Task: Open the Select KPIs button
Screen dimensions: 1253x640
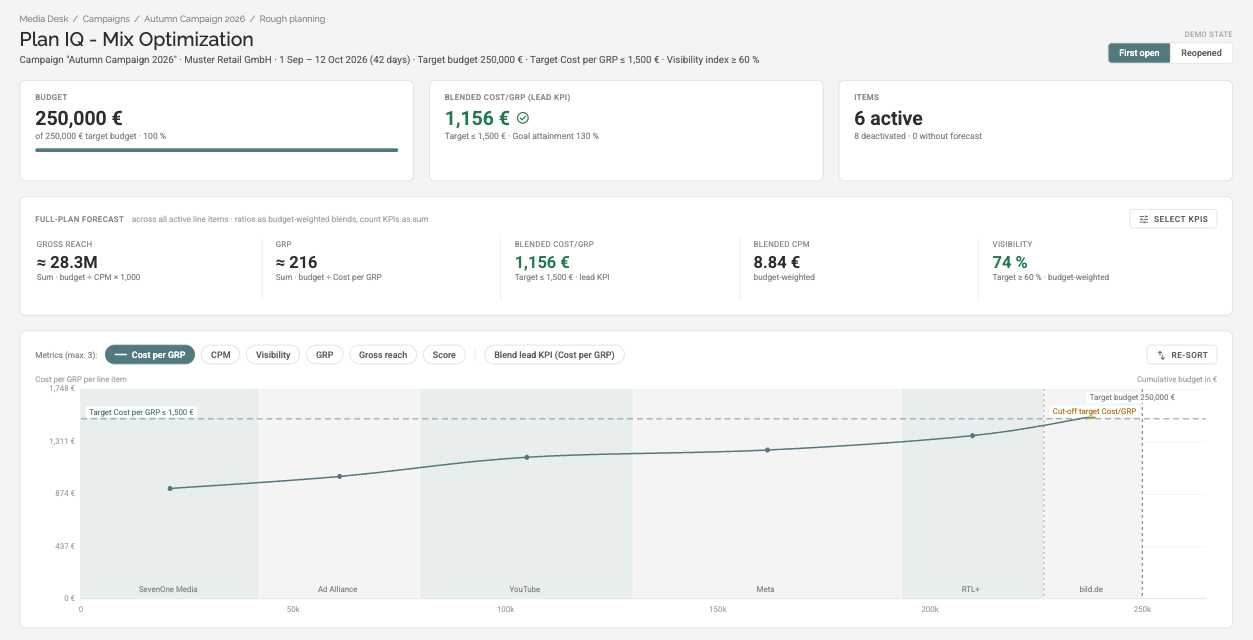Action: click(1173, 219)
